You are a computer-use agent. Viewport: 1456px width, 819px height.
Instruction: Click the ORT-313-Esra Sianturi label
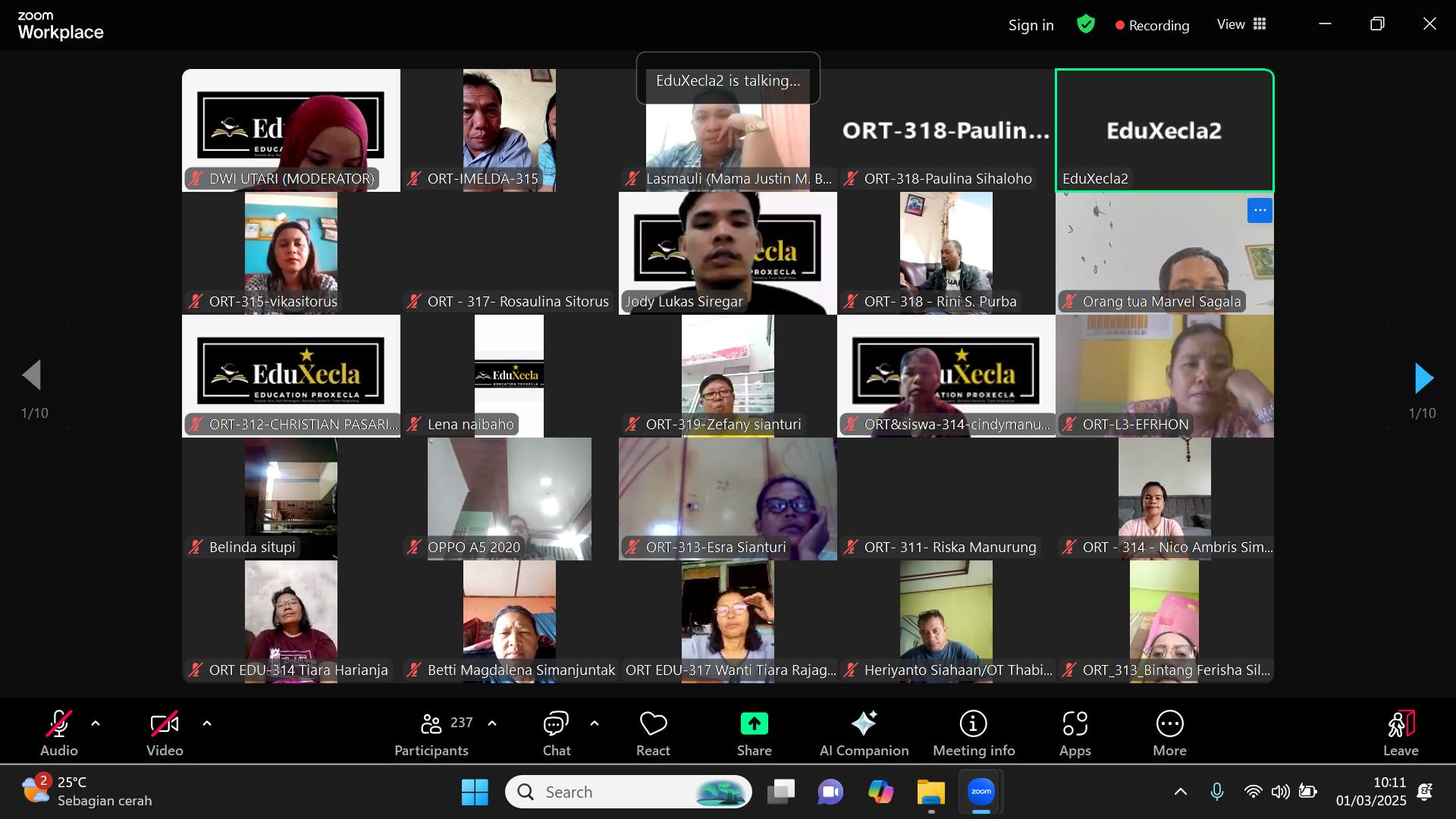(x=715, y=548)
